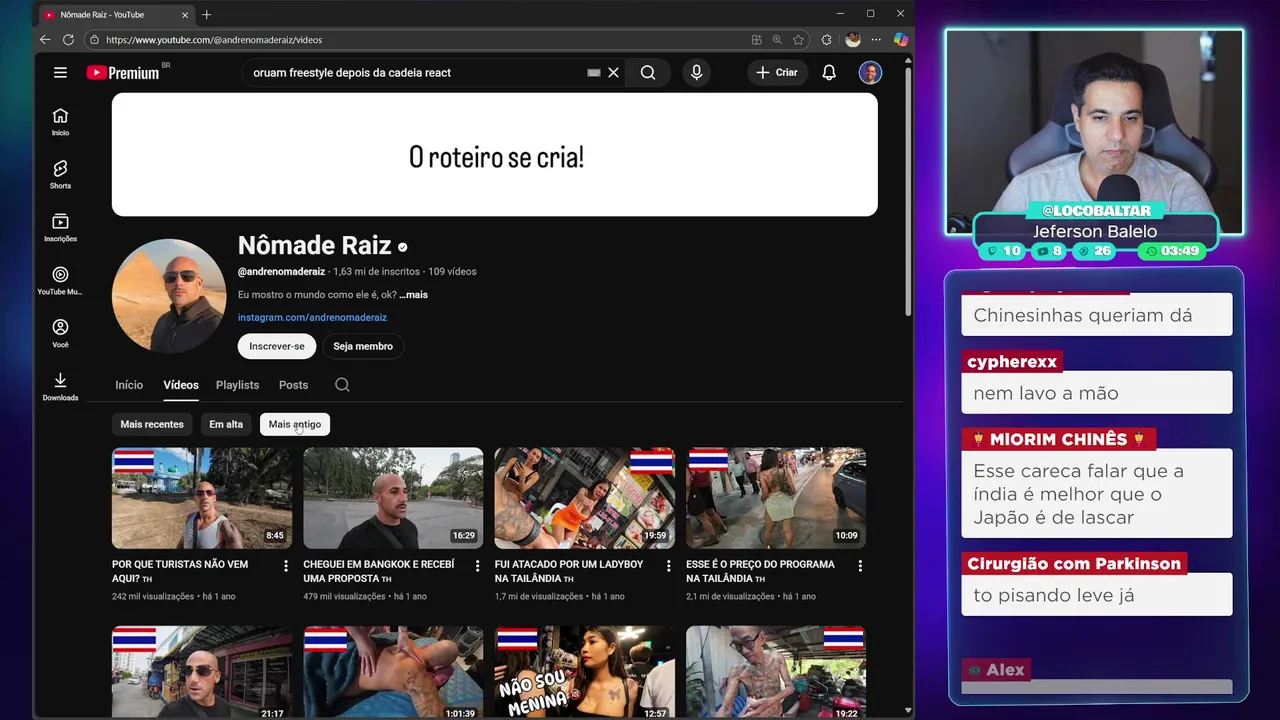This screenshot has height=720, width=1280.
Task: Open the Criar create button
Action: point(777,72)
